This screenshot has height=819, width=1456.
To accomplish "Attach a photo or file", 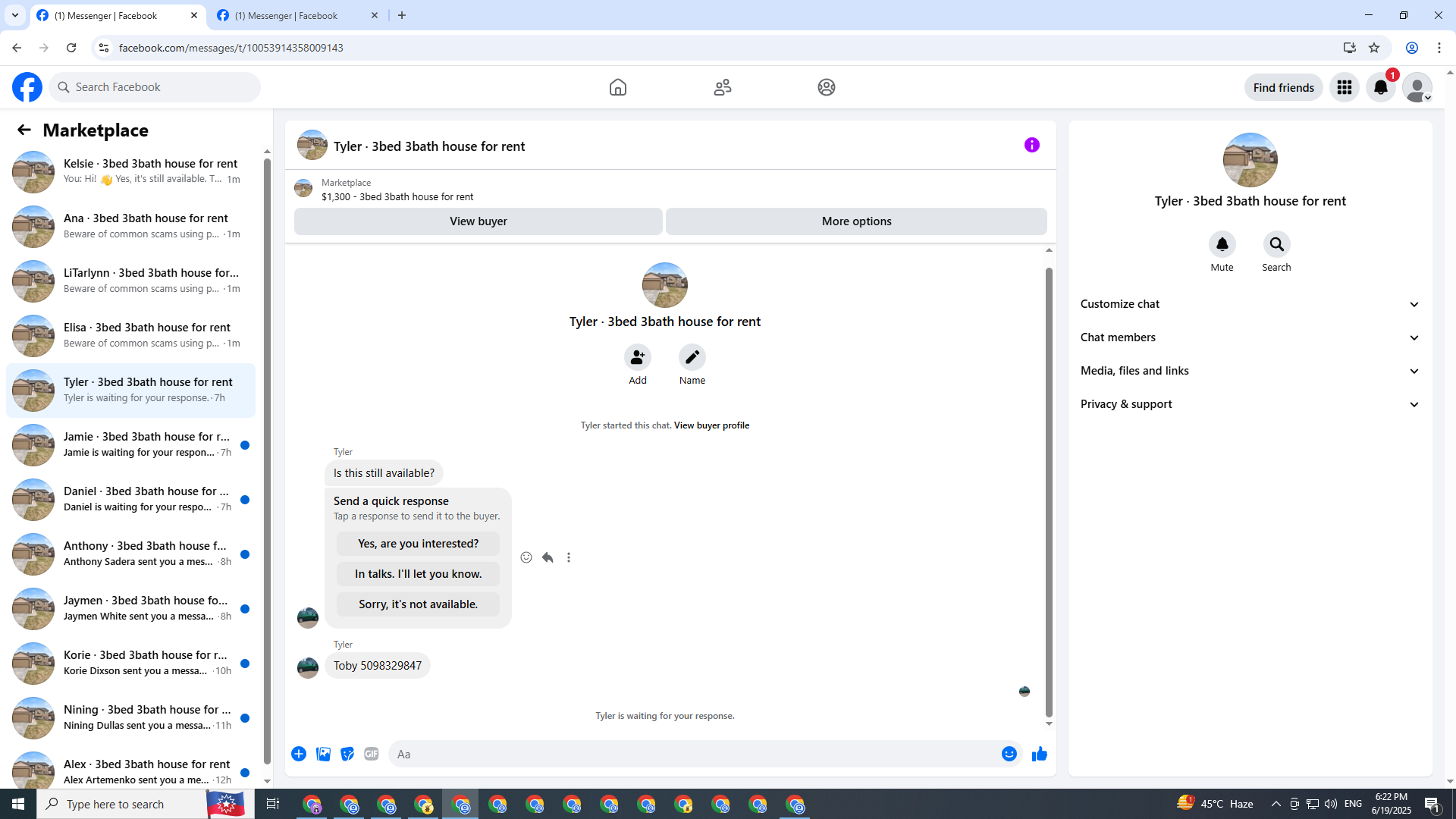I will tap(323, 754).
